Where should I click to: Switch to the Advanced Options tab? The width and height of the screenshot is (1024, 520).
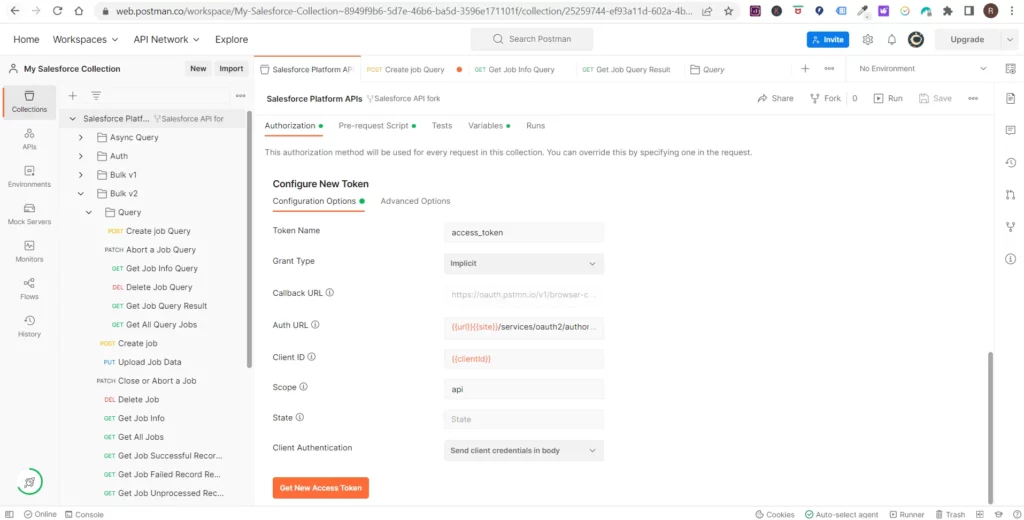click(415, 201)
